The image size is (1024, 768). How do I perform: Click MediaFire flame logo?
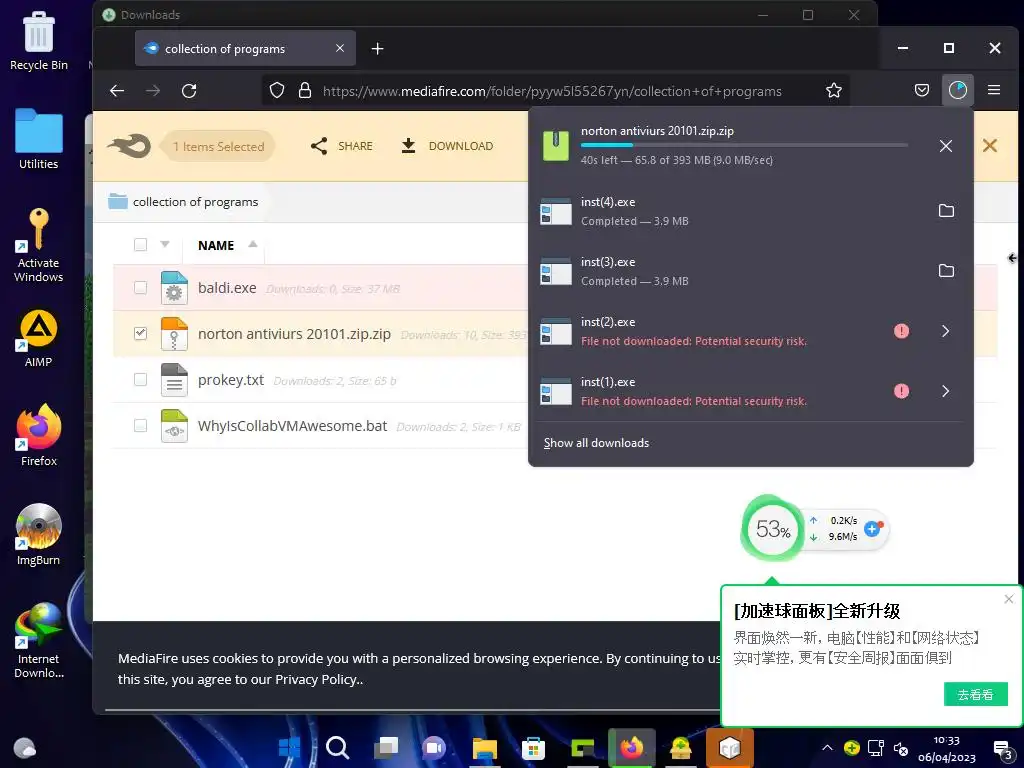click(129, 146)
